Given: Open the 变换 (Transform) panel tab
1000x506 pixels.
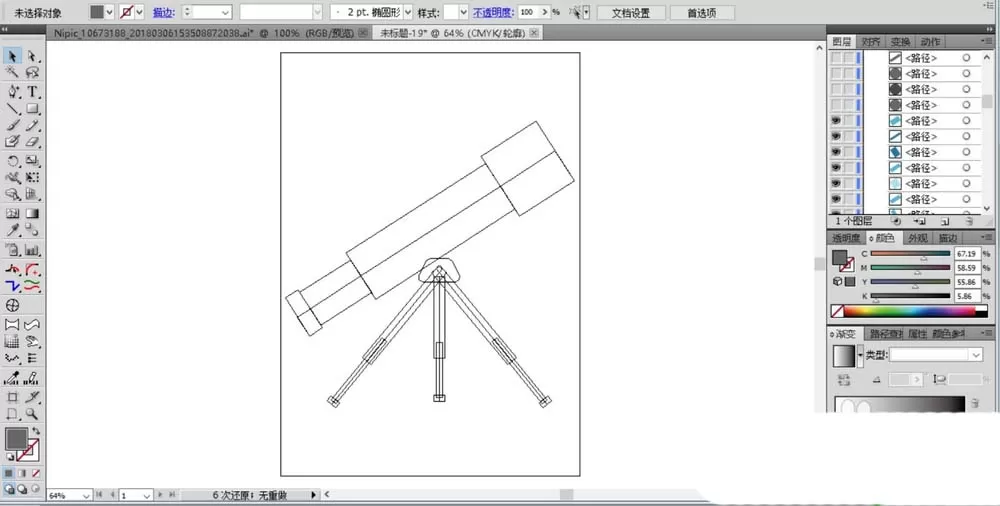Looking at the screenshot, I should coord(901,41).
